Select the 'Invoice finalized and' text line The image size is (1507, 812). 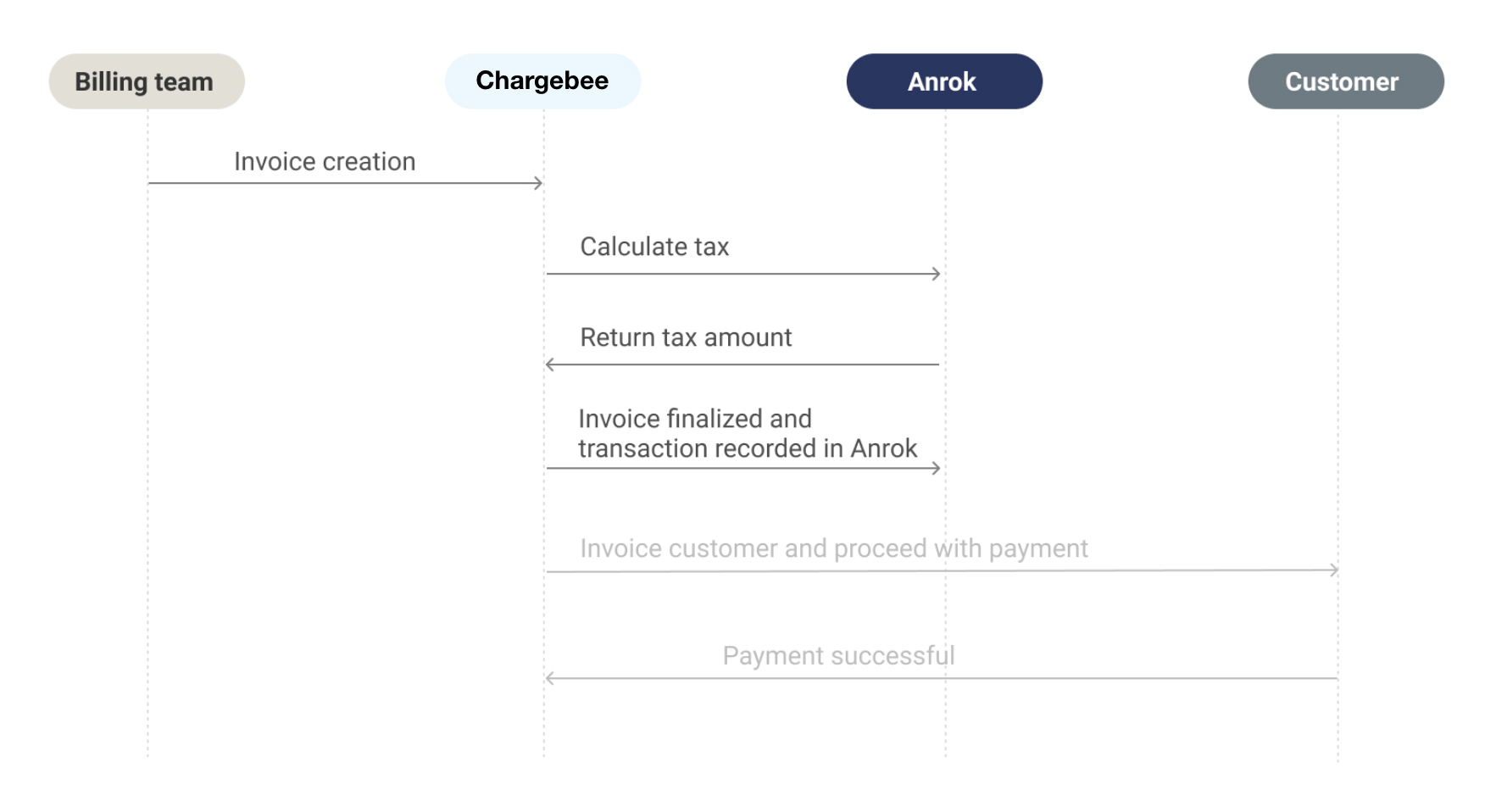pos(695,419)
